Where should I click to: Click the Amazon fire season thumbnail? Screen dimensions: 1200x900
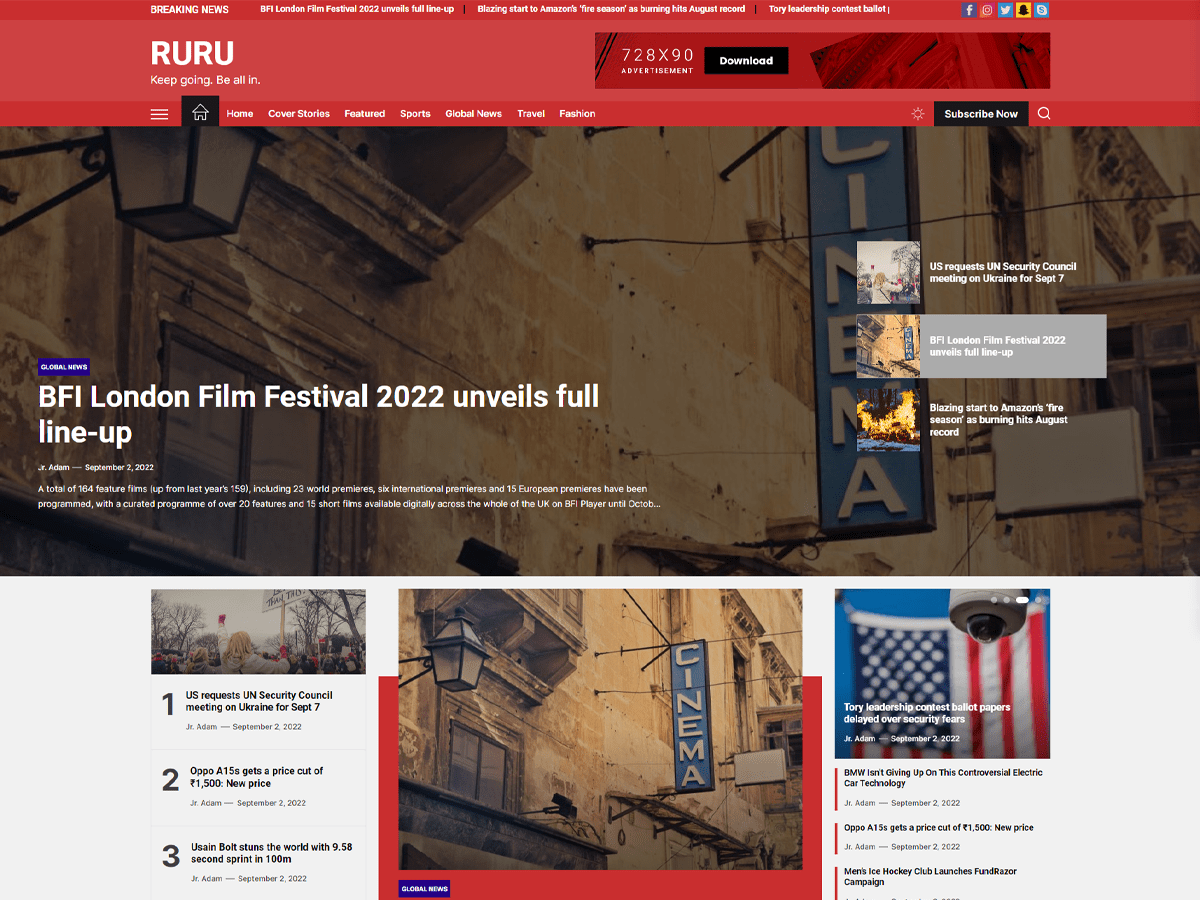pos(888,420)
